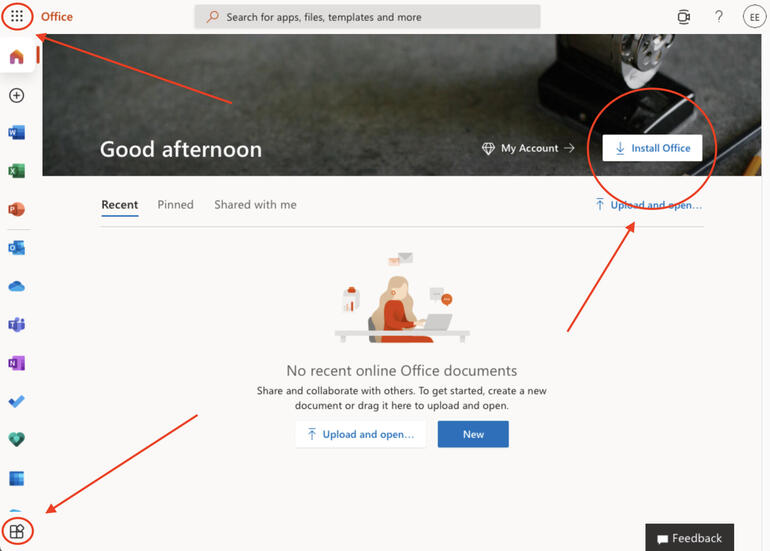The image size is (770, 551).
Task: Open EE account profile avatar
Action: [754, 17]
